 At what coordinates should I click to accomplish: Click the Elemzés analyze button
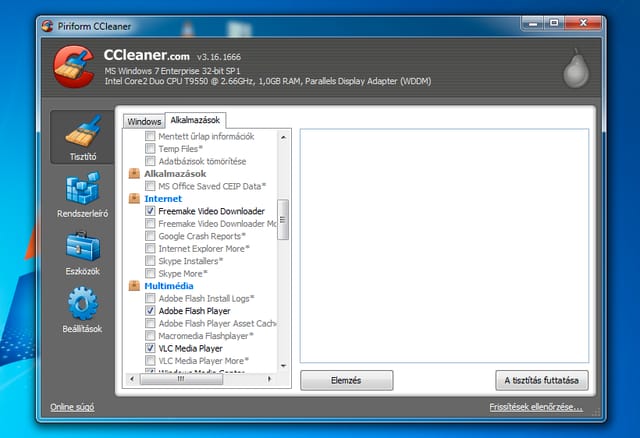(347, 380)
